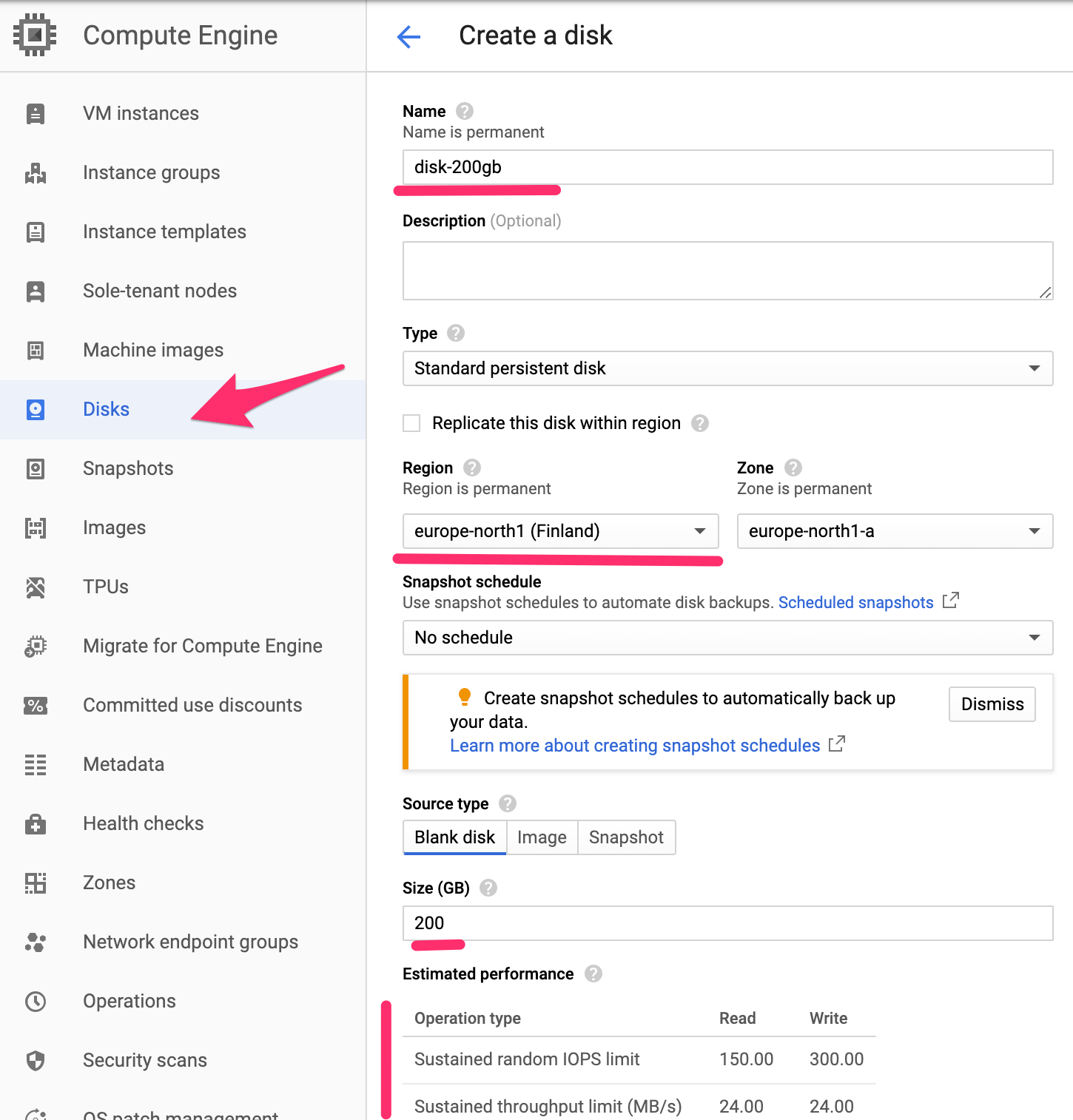Click the Snapshots sidebar icon
1073x1120 pixels.
(x=36, y=468)
